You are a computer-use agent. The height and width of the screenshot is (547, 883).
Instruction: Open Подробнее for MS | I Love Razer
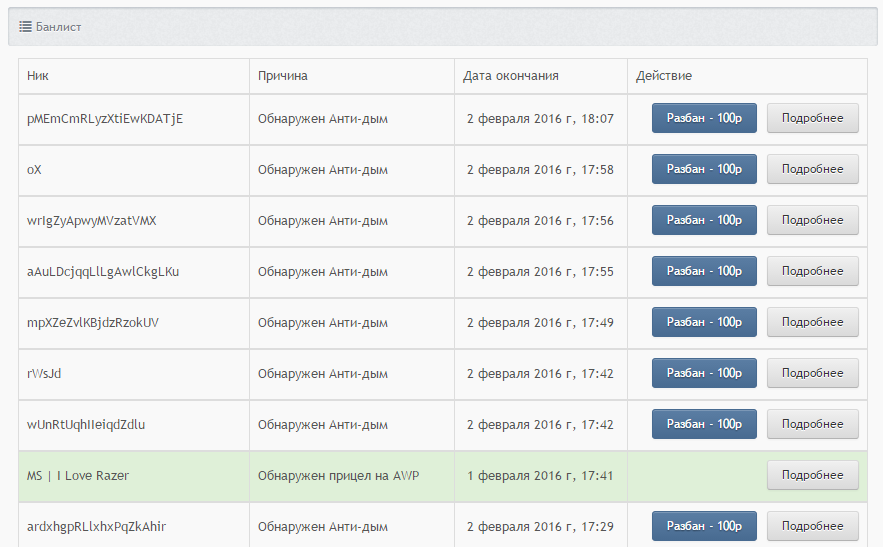[813, 475]
